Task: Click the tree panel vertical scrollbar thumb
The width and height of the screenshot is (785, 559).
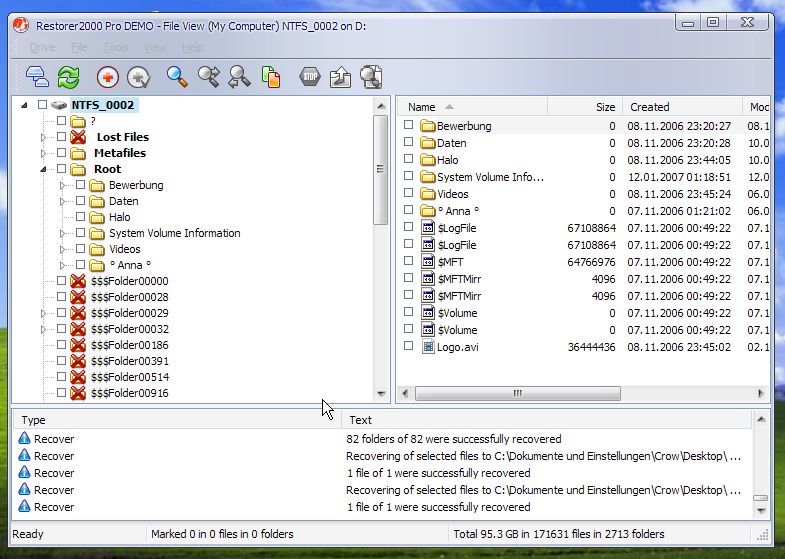Action: pos(380,170)
